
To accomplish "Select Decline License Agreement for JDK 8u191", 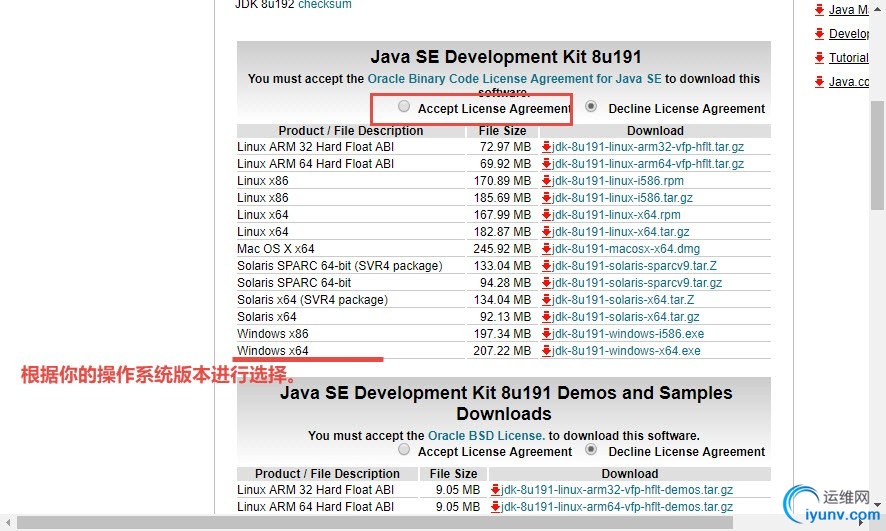I will pos(591,106).
